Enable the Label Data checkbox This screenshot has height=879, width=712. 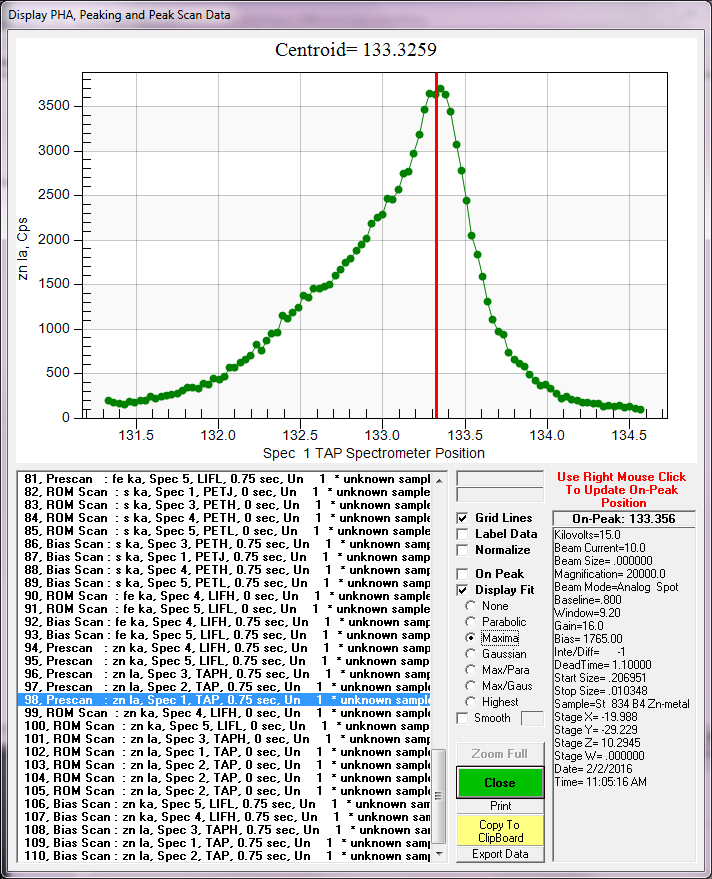[x=463, y=534]
